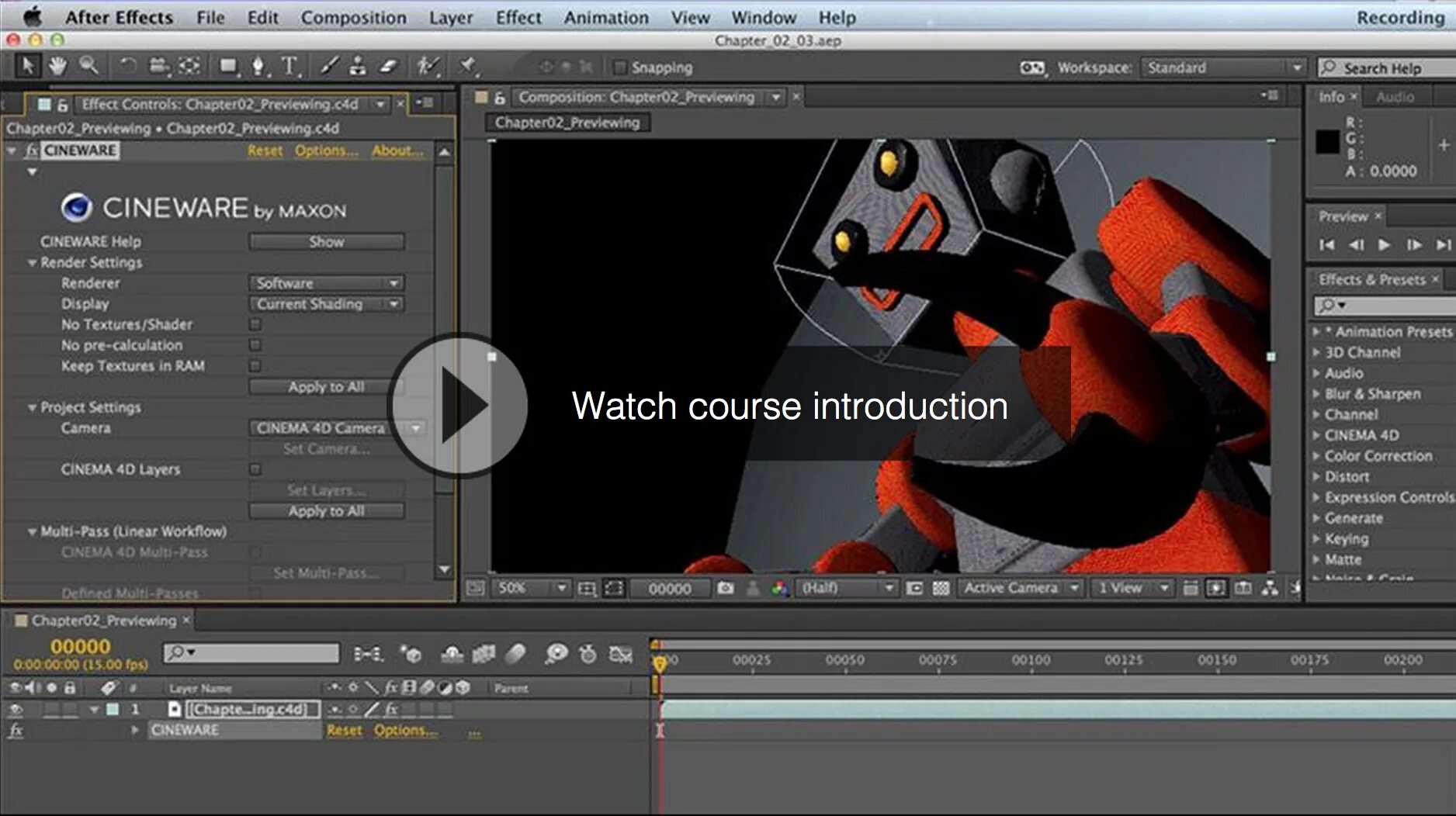Check the No pre-calculation option
1456x816 pixels.
[255, 344]
